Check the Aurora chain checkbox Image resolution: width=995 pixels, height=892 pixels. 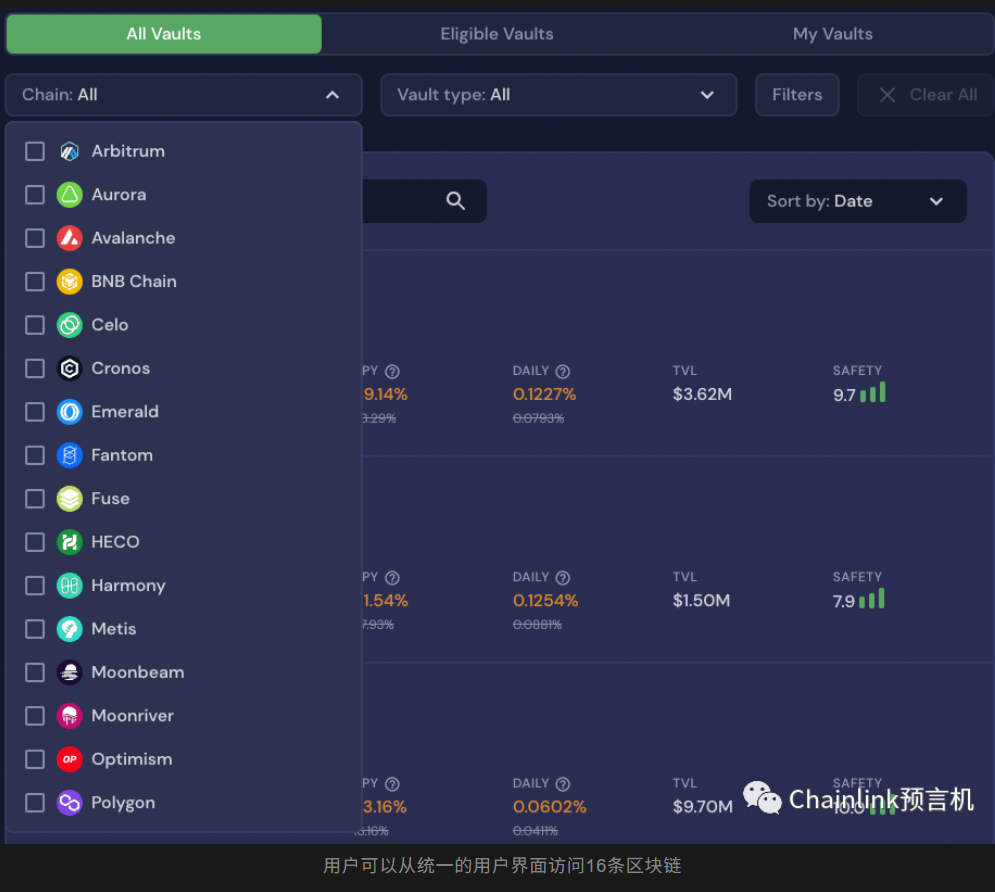(x=35, y=195)
